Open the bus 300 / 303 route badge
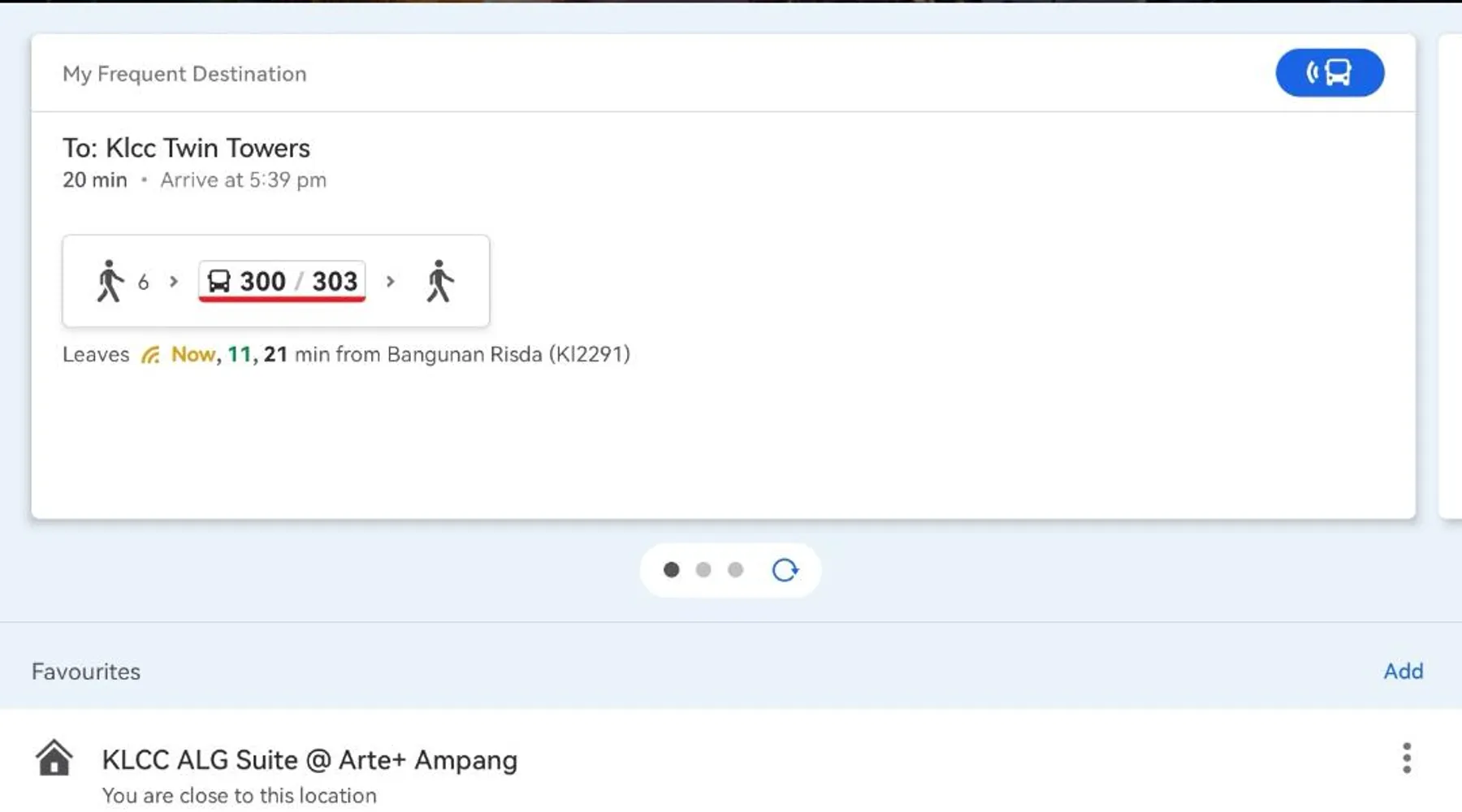The image size is (1462, 812). pos(282,281)
